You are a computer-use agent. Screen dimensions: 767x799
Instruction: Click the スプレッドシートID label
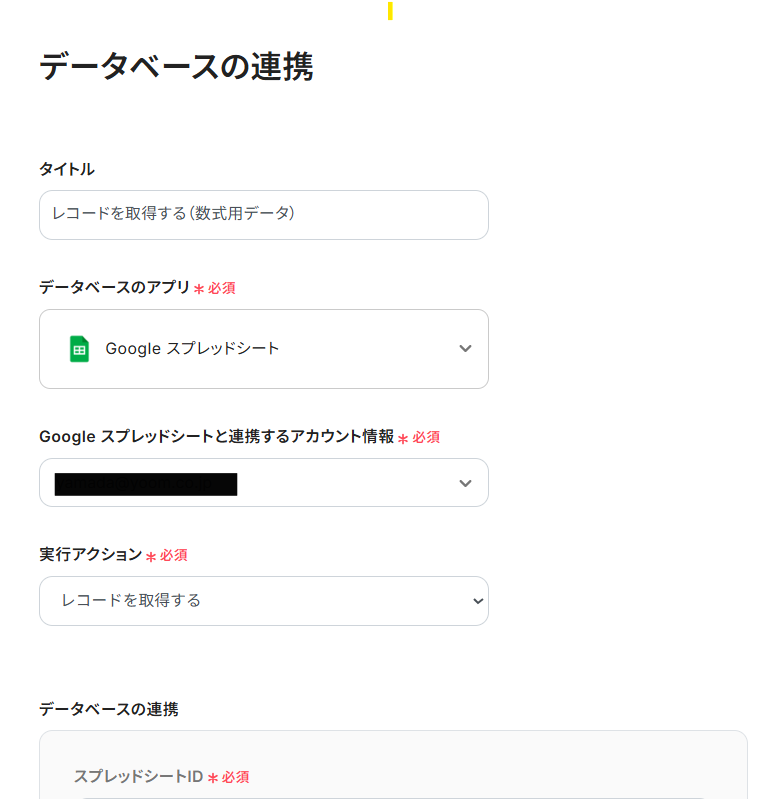pos(138,776)
